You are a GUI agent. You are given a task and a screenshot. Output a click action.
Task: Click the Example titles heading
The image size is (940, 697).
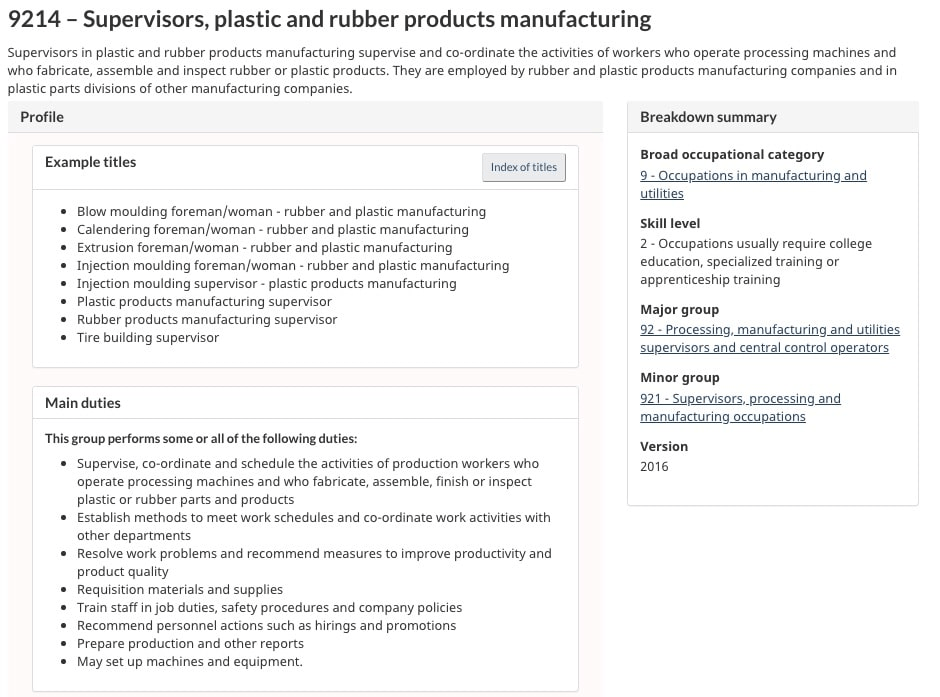point(90,162)
